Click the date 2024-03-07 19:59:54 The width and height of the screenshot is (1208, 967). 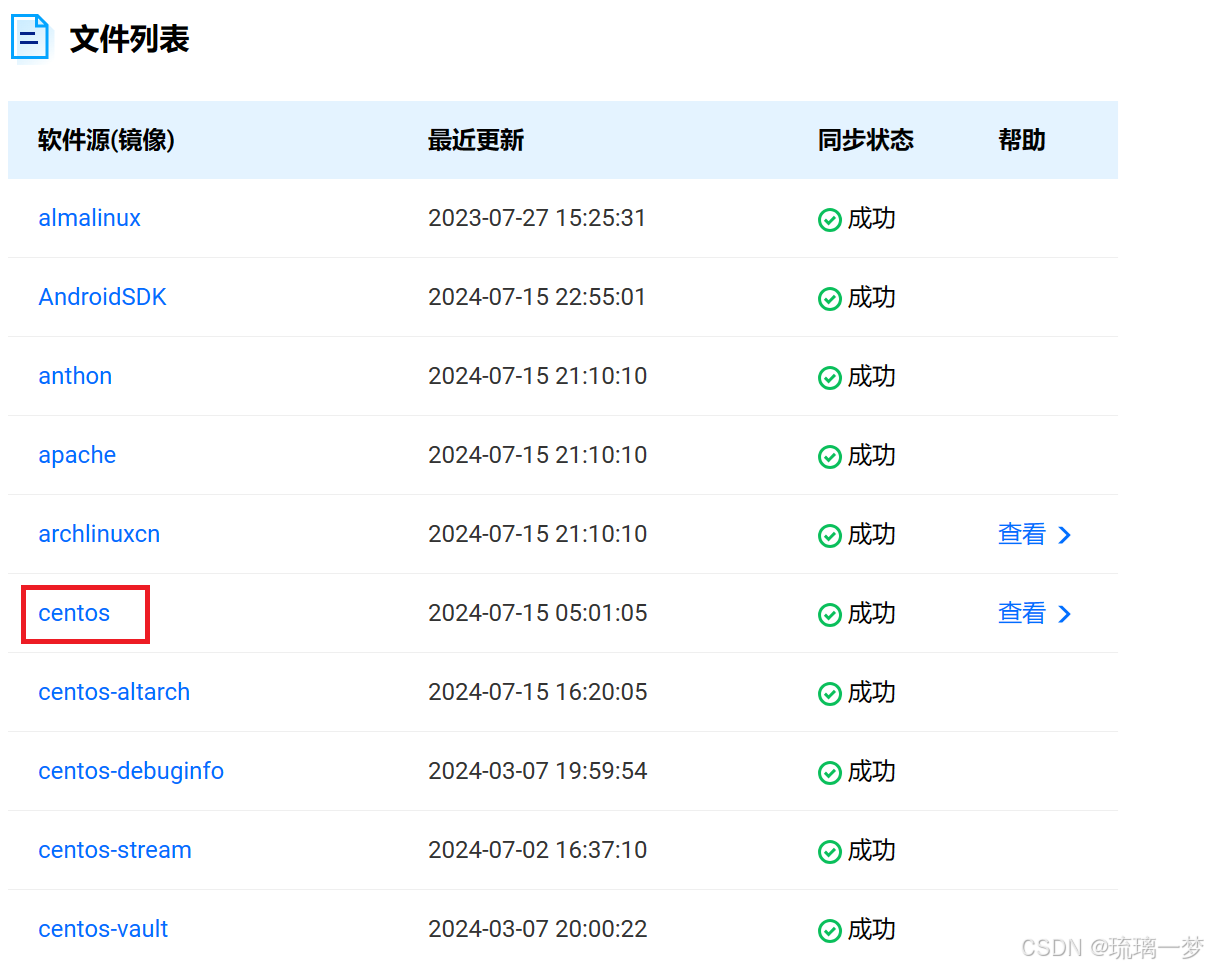pyautogui.click(x=537, y=771)
